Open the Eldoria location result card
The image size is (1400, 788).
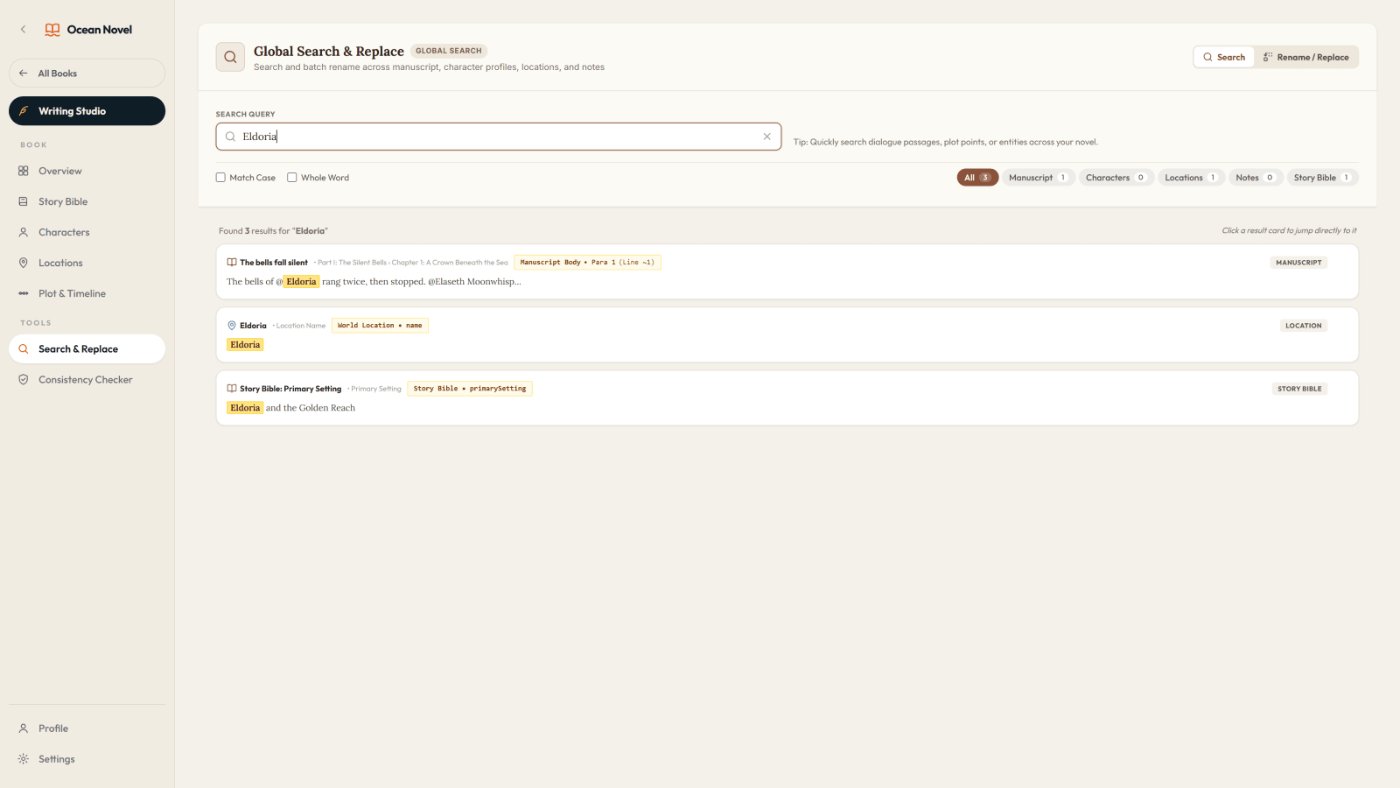(787, 335)
